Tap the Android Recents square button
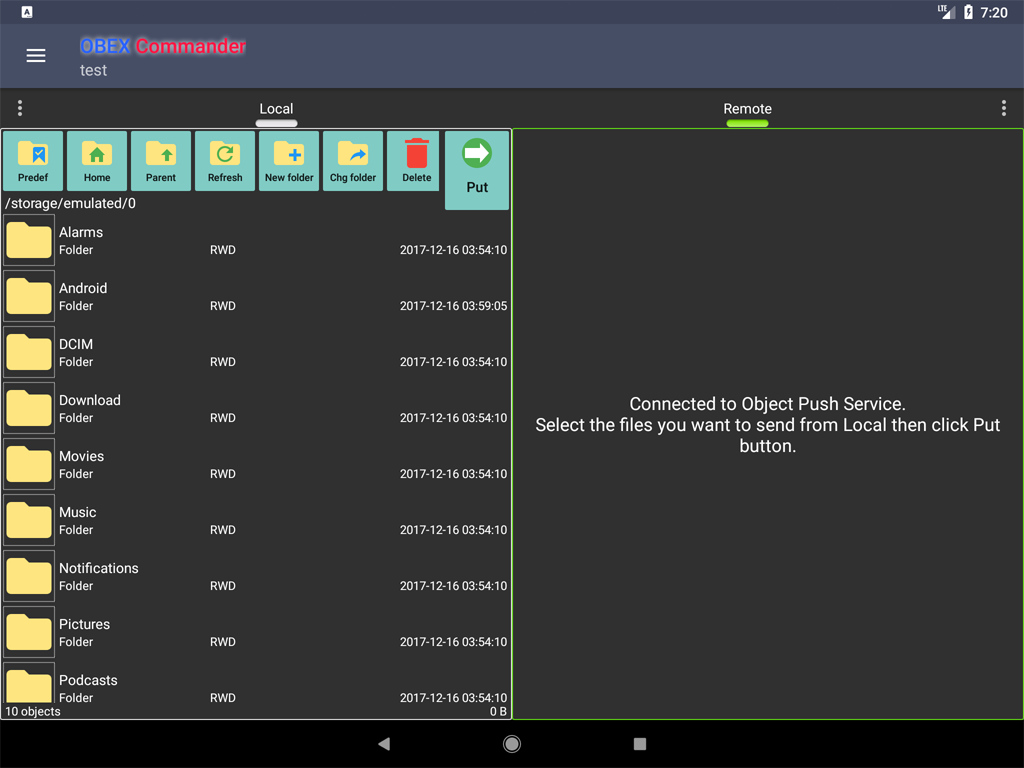The width and height of the screenshot is (1024, 768). [640, 744]
